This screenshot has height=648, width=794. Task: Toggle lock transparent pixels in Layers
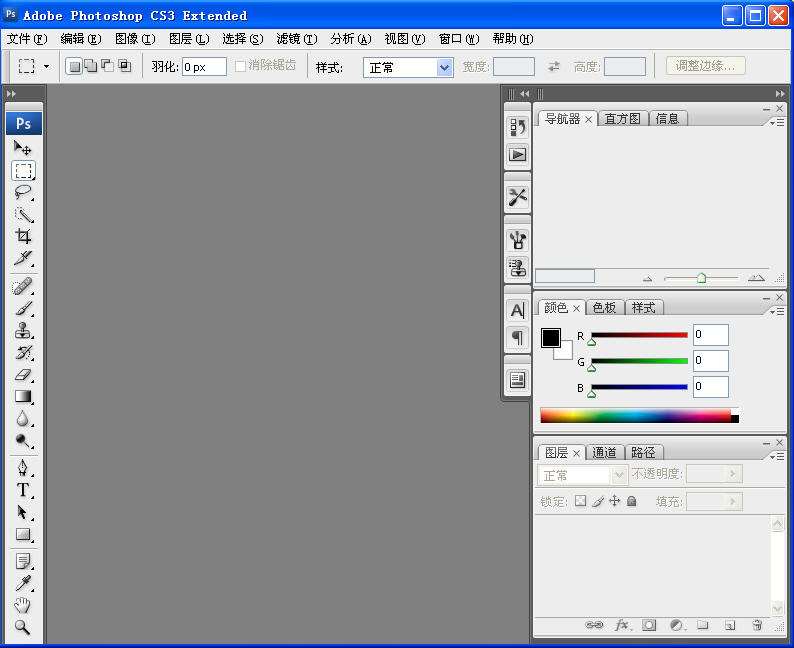click(x=580, y=501)
